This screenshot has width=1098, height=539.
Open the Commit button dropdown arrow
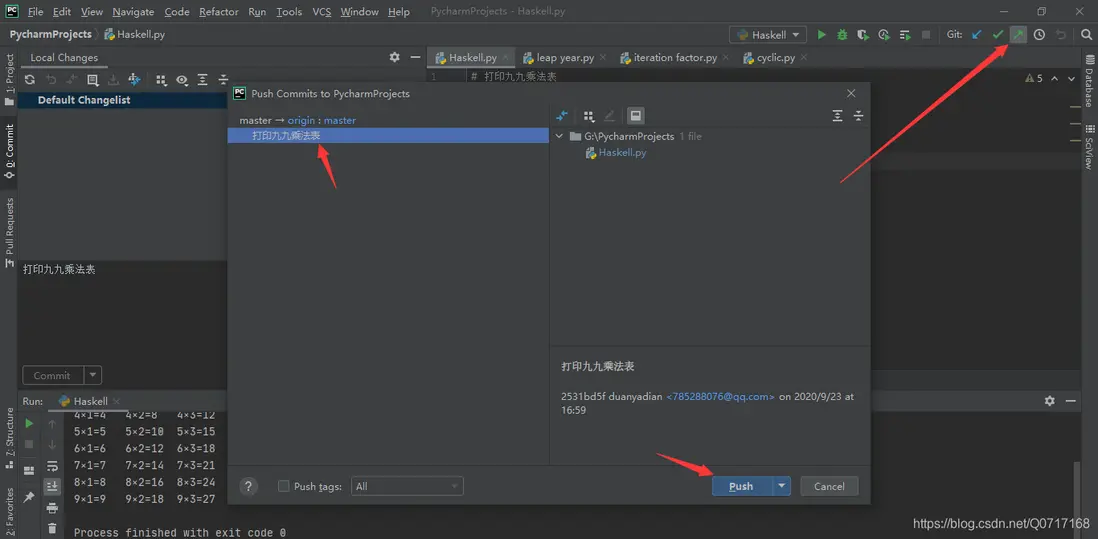point(93,375)
